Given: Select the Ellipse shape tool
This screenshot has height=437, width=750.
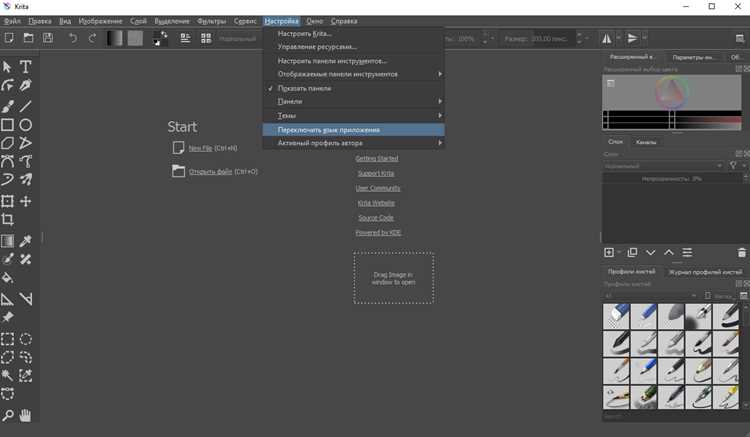Looking at the screenshot, I should point(25,125).
